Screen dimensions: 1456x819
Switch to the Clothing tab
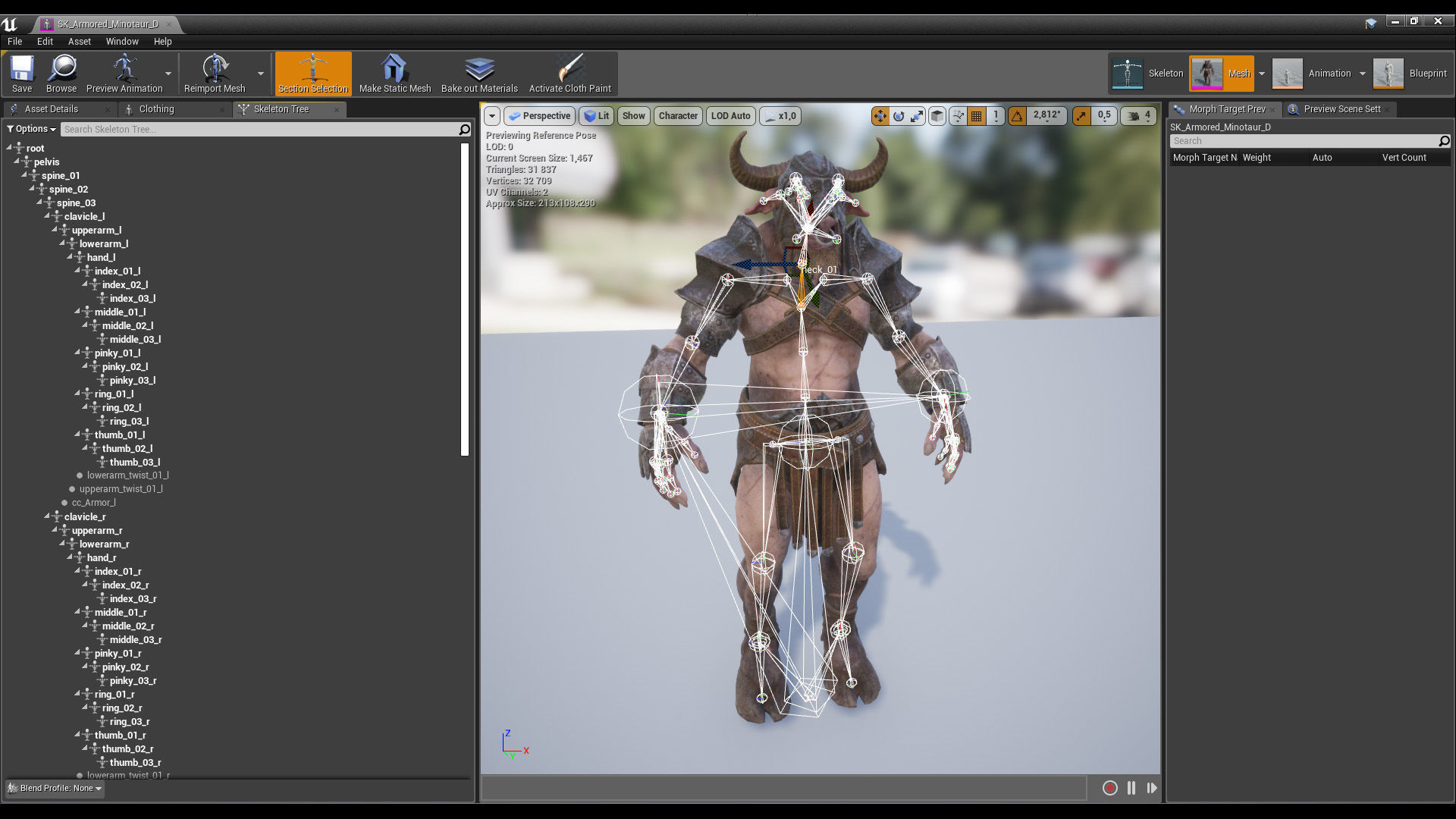tap(156, 109)
